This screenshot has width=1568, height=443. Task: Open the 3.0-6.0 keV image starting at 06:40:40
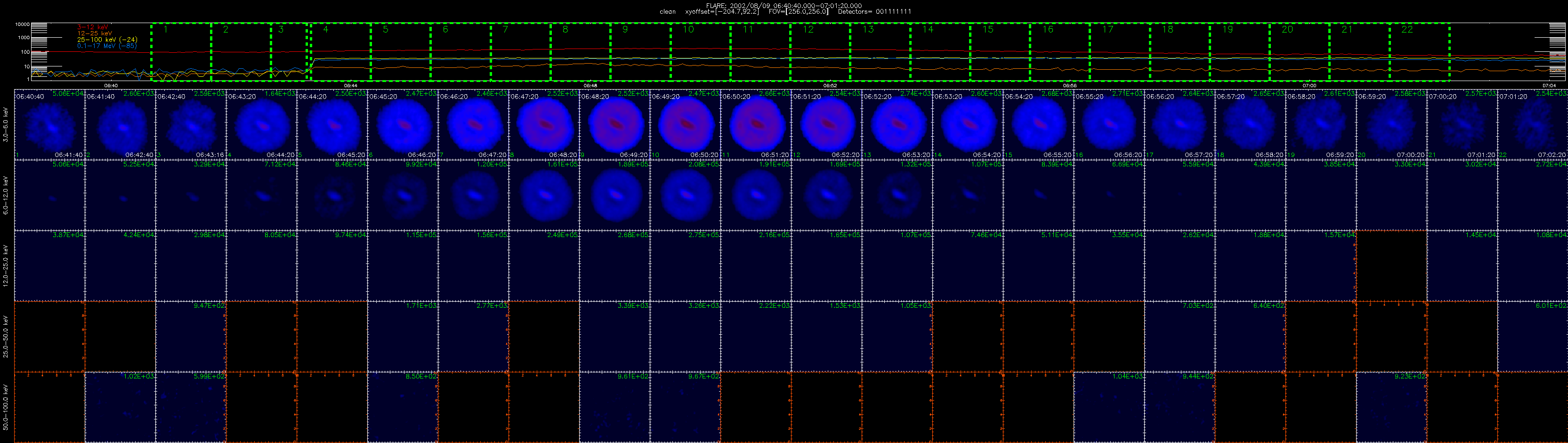(49, 124)
